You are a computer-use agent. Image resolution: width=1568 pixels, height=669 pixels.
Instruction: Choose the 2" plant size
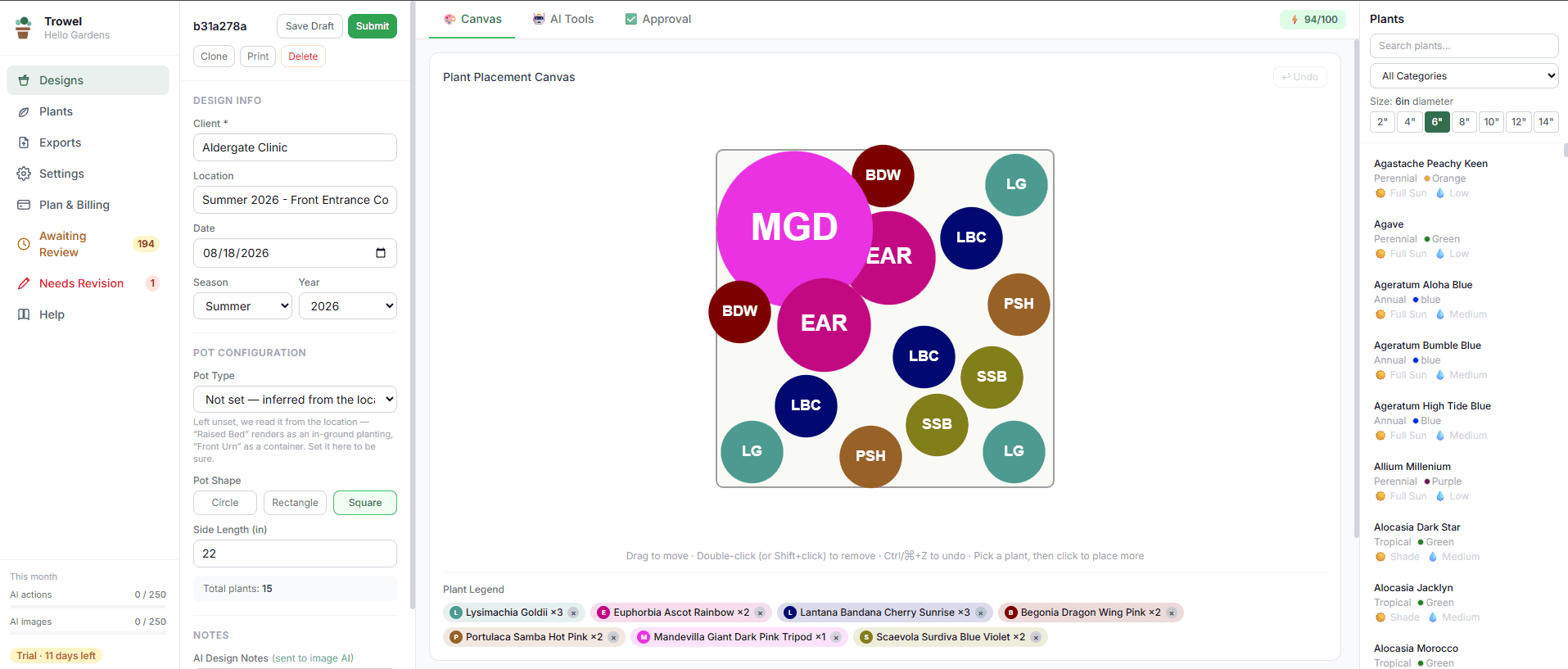tap(1382, 122)
